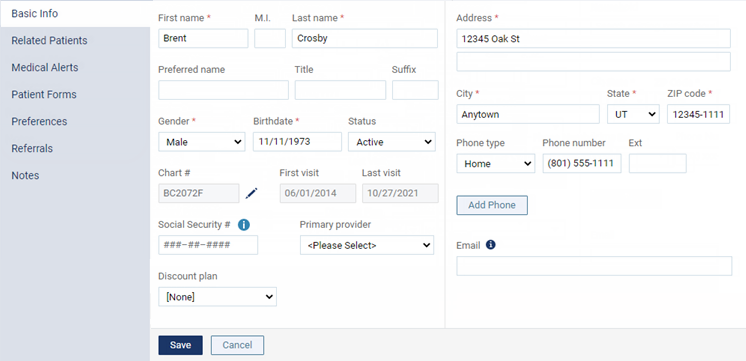This screenshot has width=746, height=361.
Task: Click the Preferred name text field
Action: 223,90
